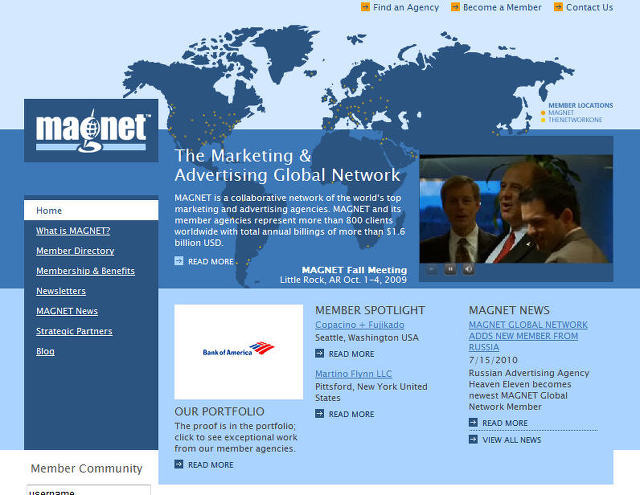Open the Copacino + Fujikado member link
Screen dimensions: 640x495
point(360,325)
